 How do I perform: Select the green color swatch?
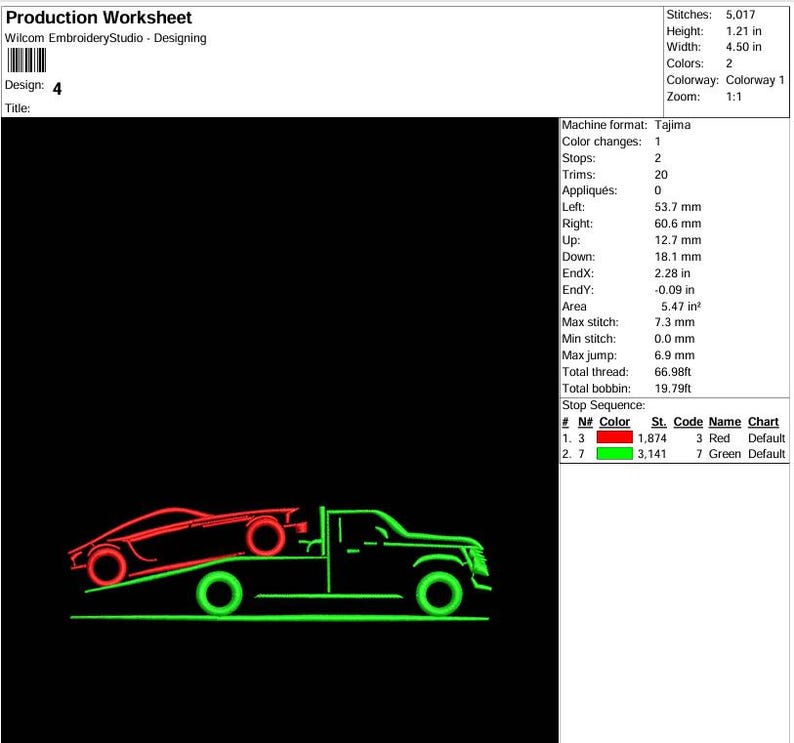tap(615, 453)
